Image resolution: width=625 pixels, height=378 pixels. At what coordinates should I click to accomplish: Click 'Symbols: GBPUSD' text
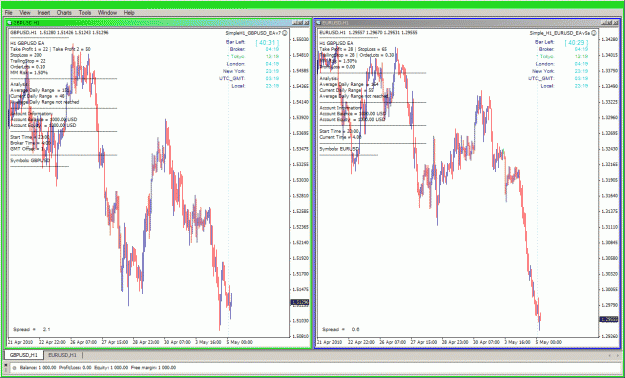[x=30, y=161]
